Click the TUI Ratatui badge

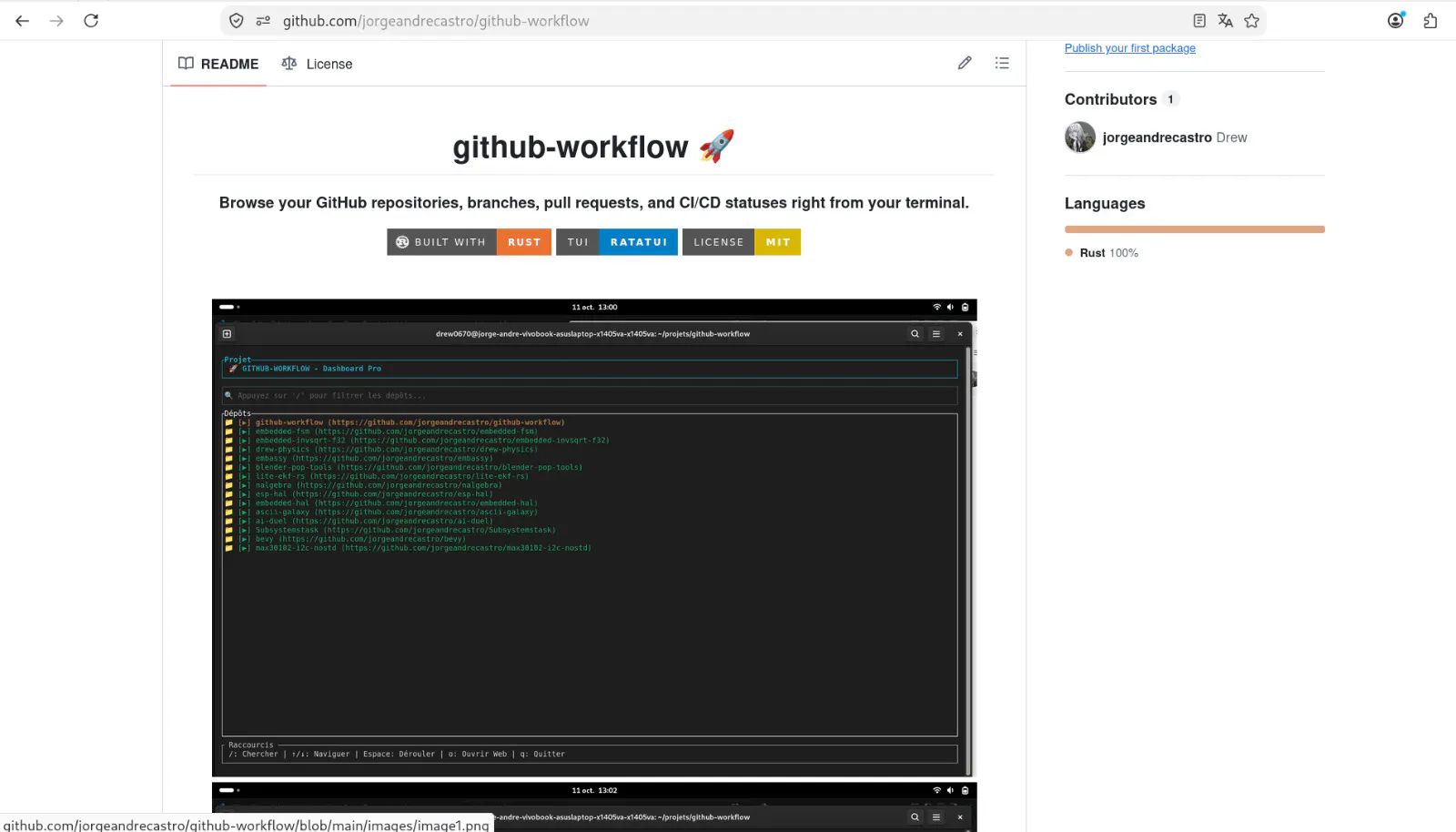click(x=617, y=242)
